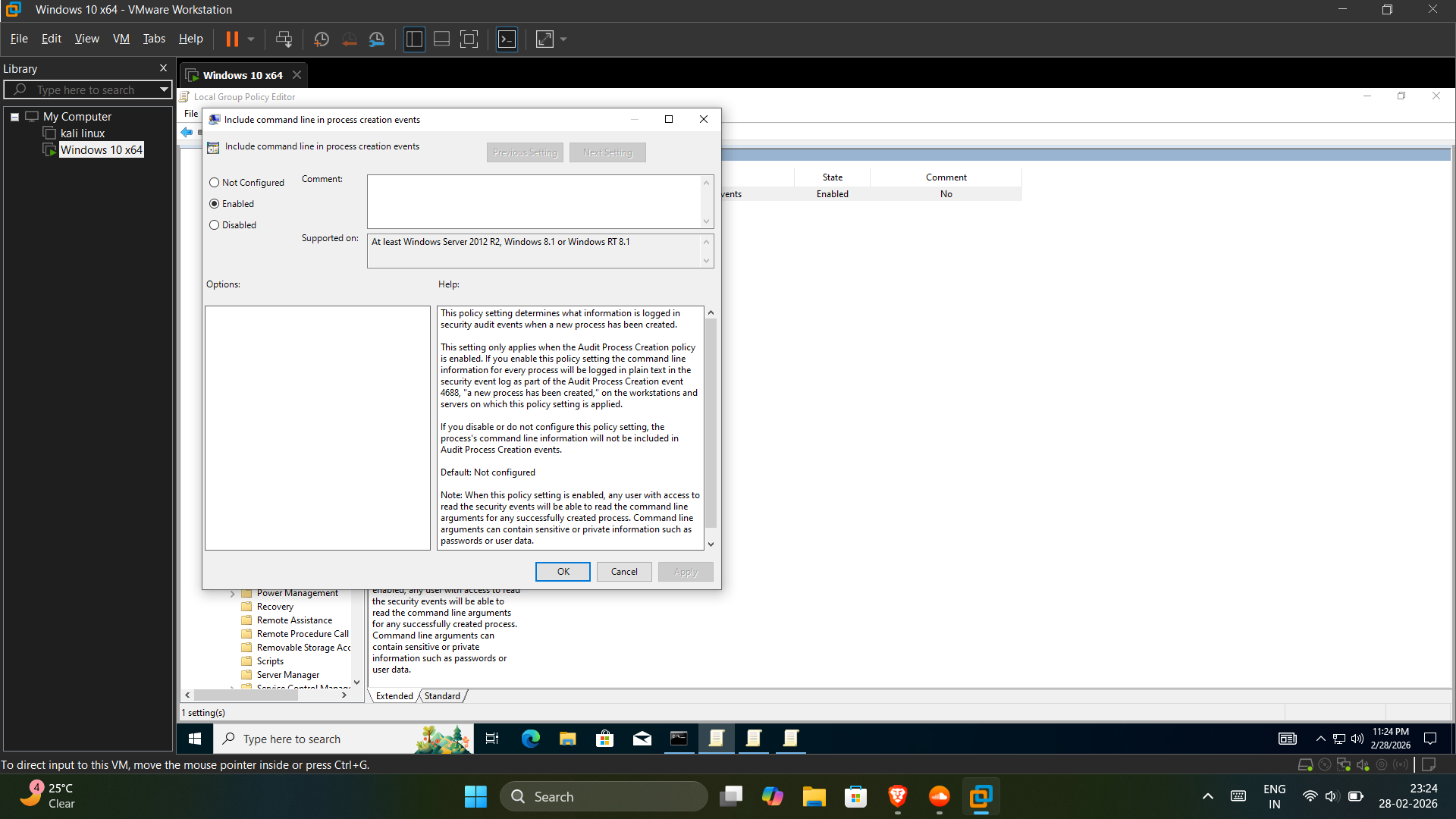Open Task View in guest taskbar
This screenshot has width=1456, height=819.
pos(491,739)
